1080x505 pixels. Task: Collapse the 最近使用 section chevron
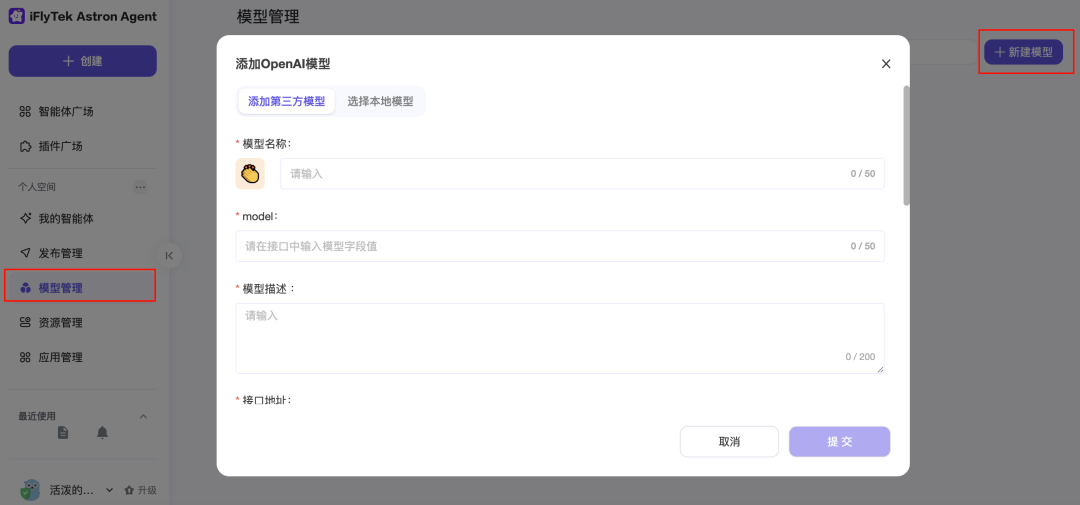(x=143, y=416)
